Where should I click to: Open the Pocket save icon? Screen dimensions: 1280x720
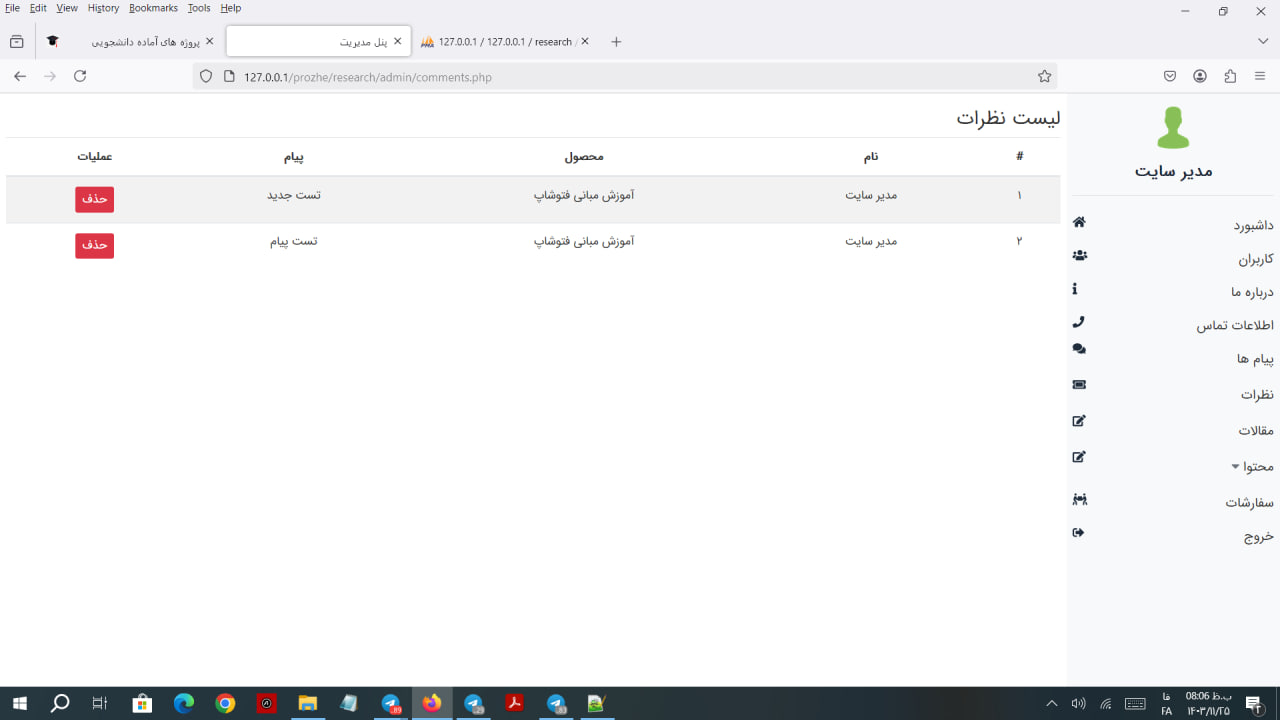[x=1170, y=76]
